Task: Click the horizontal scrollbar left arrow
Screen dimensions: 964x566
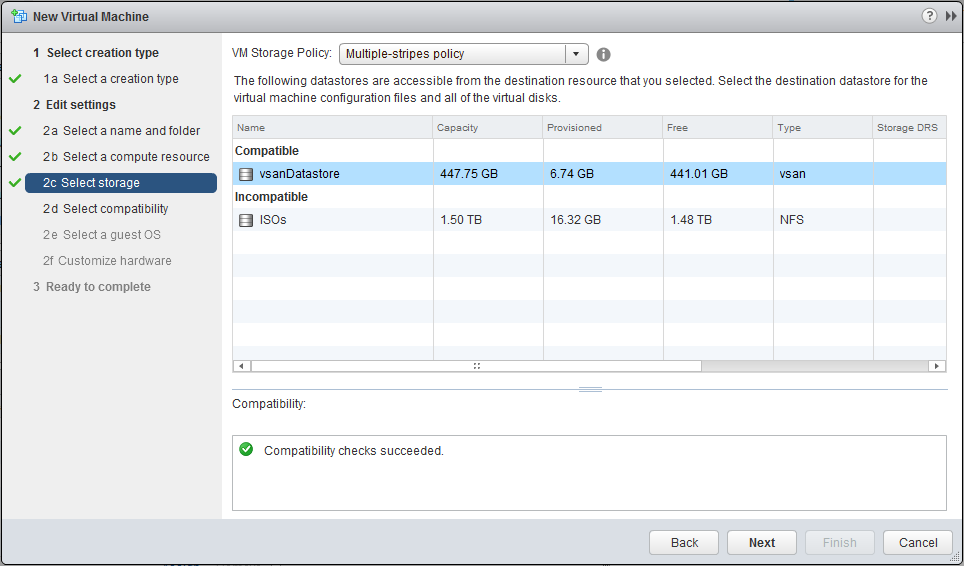Action: coord(242,366)
